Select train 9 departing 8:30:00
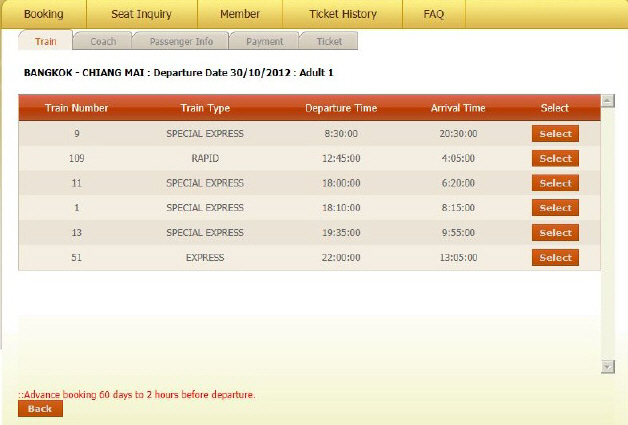628x425 pixels. [x=555, y=134]
